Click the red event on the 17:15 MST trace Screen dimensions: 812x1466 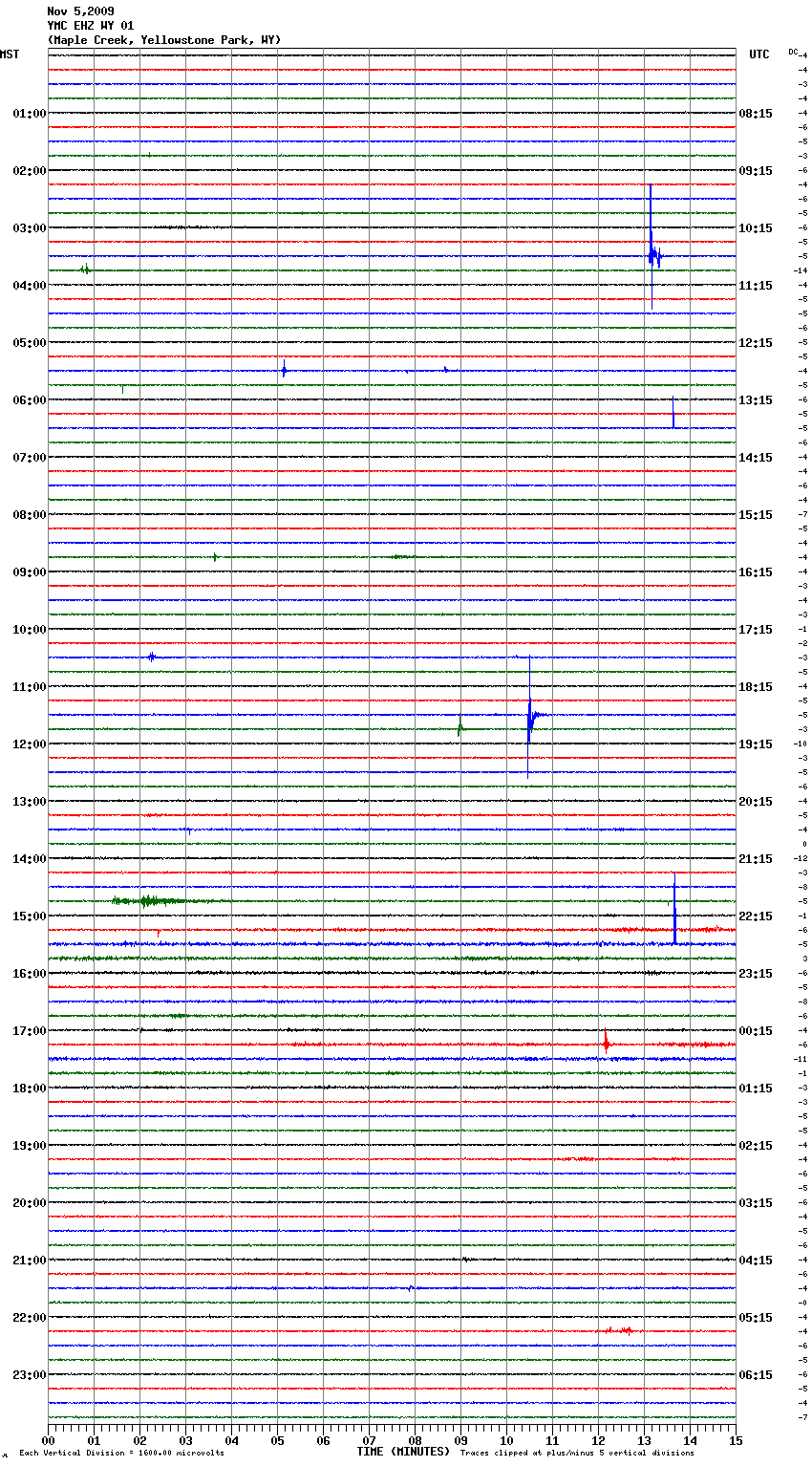(606, 1044)
